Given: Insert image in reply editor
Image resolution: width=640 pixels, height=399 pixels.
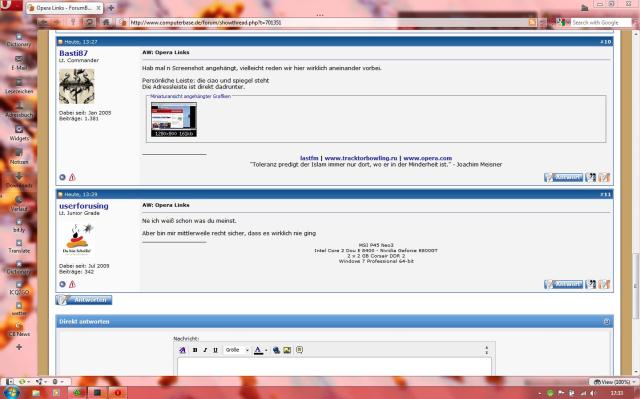Looking at the screenshot, I should [x=287, y=350].
